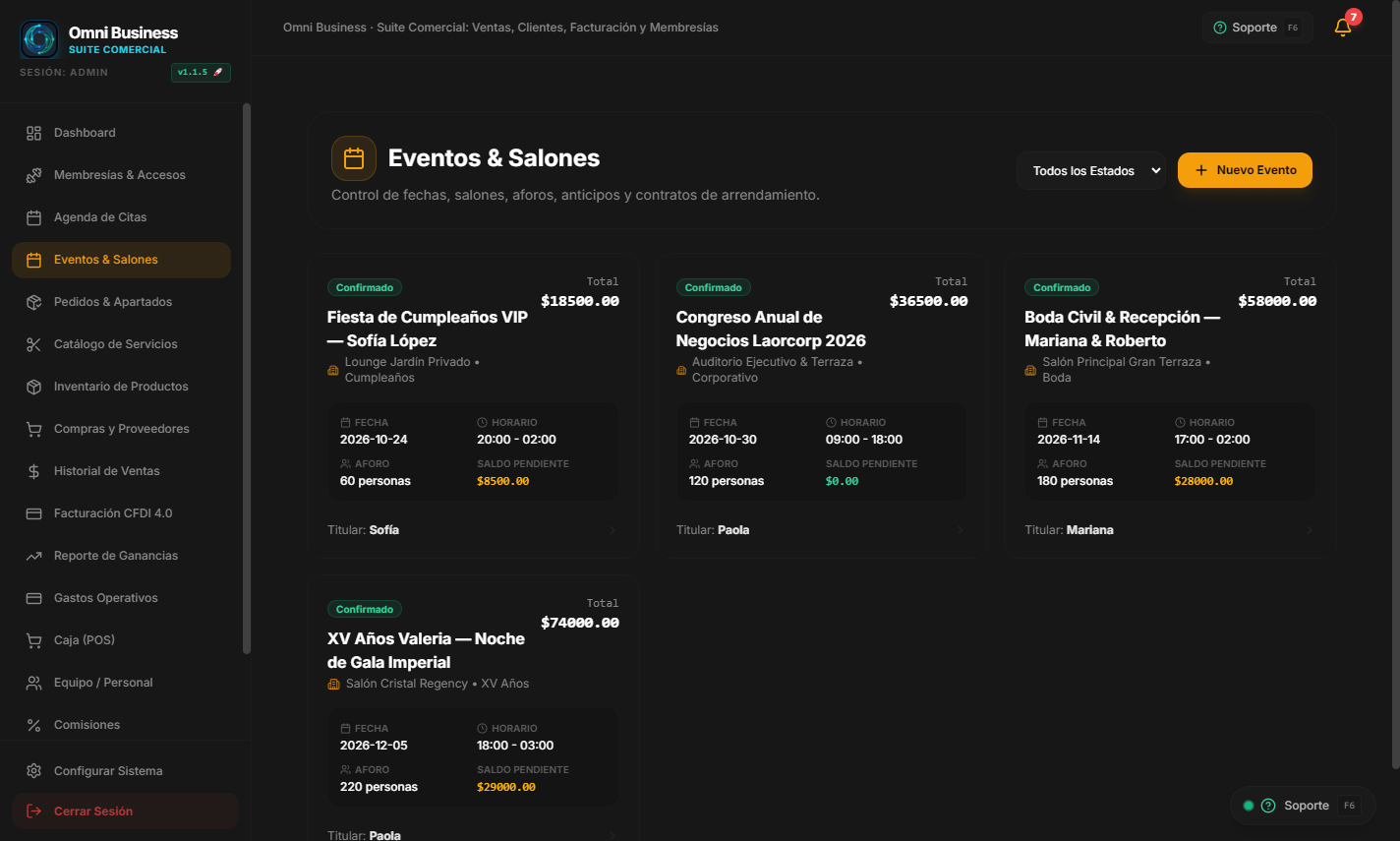1400x841 pixels.
Task: Click the Facturación CFDI card icon
Action: 33,513
